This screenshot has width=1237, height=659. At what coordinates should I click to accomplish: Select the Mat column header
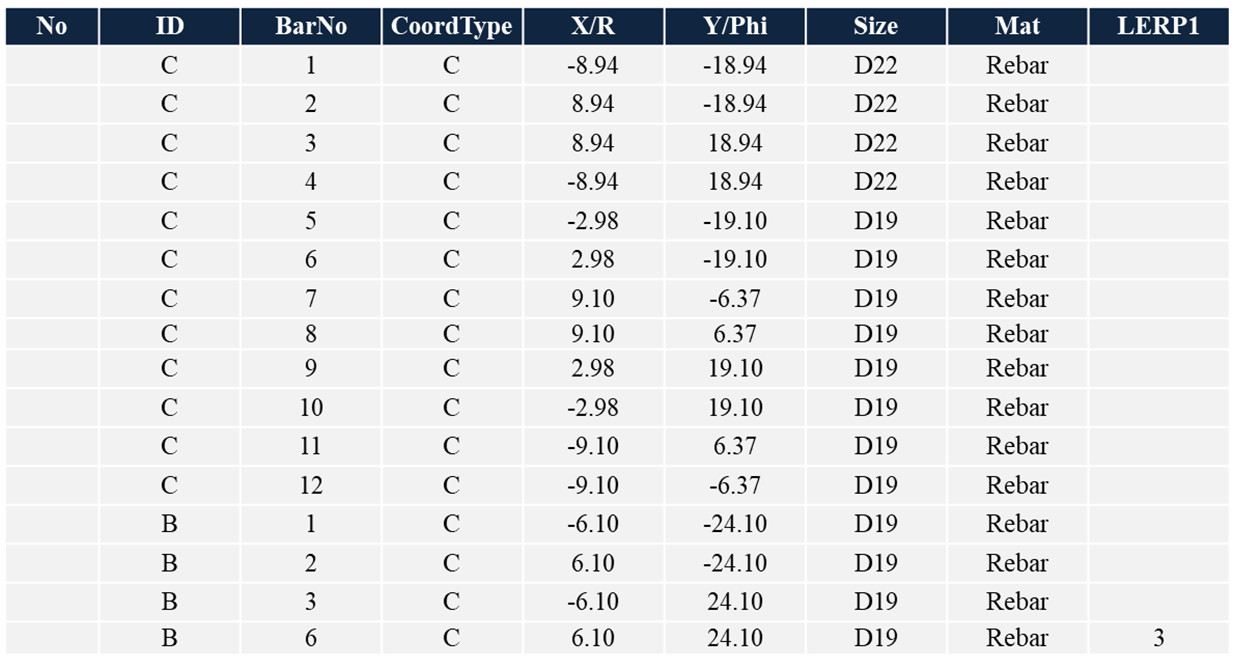[x=1017, y=27]
